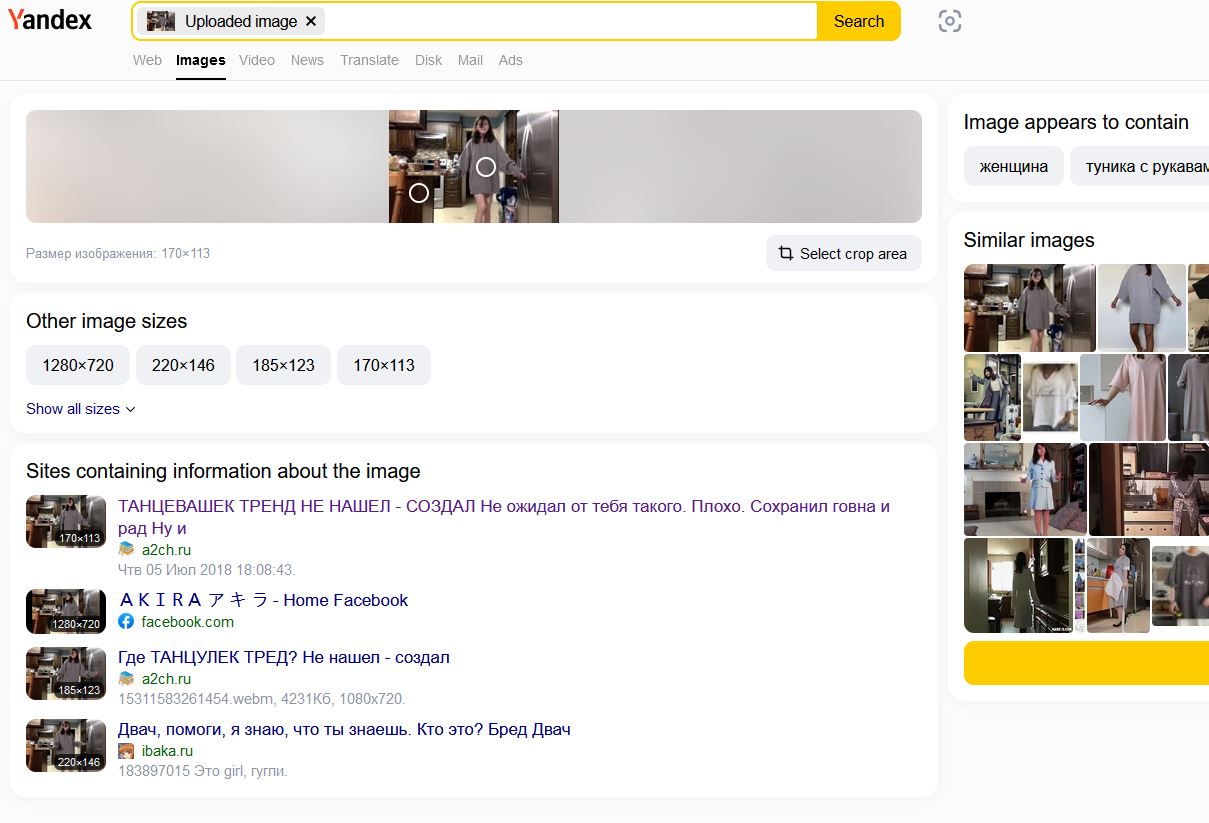
Task: Open the Двач, помоги result link
Action: click(x=344, y=729)
